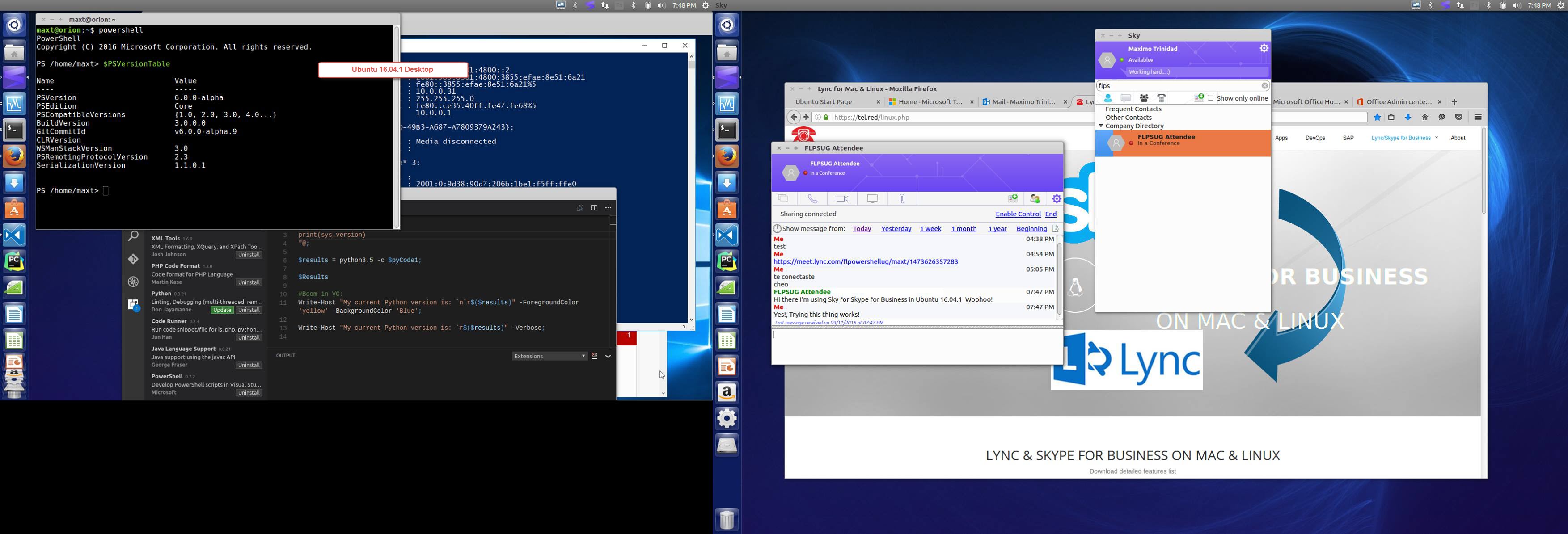Open the Trash in the launcher

(x=727, y=519)
